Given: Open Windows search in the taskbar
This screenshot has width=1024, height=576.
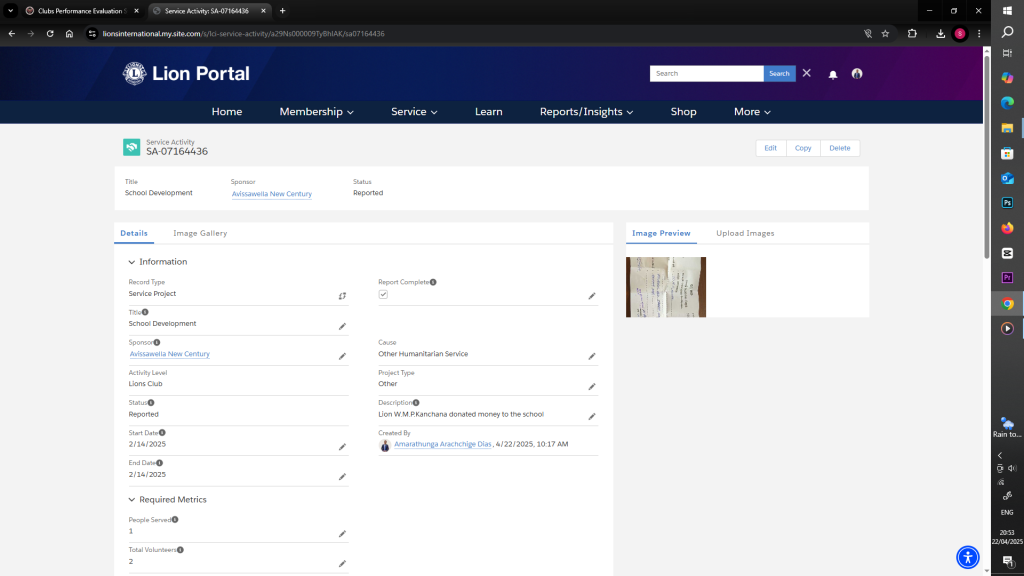Looking at the screenshot, I should pyautogui.click(x=1007, y=31).
